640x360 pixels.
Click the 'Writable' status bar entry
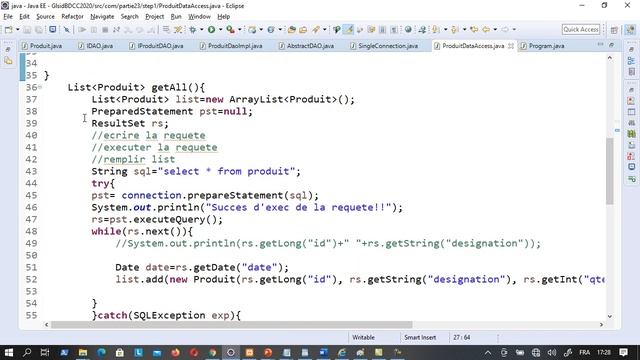point(363,338)
